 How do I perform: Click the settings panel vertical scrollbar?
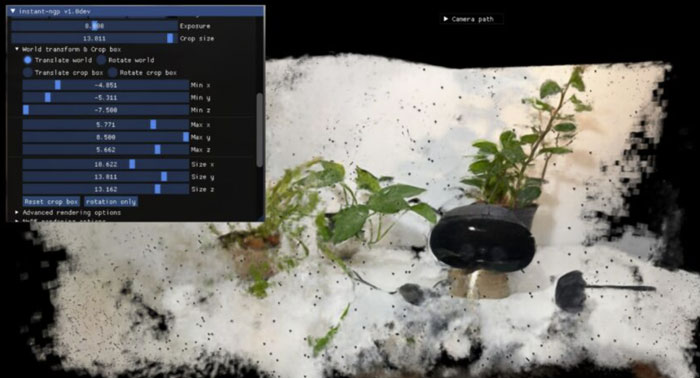[x=260, y=130]
